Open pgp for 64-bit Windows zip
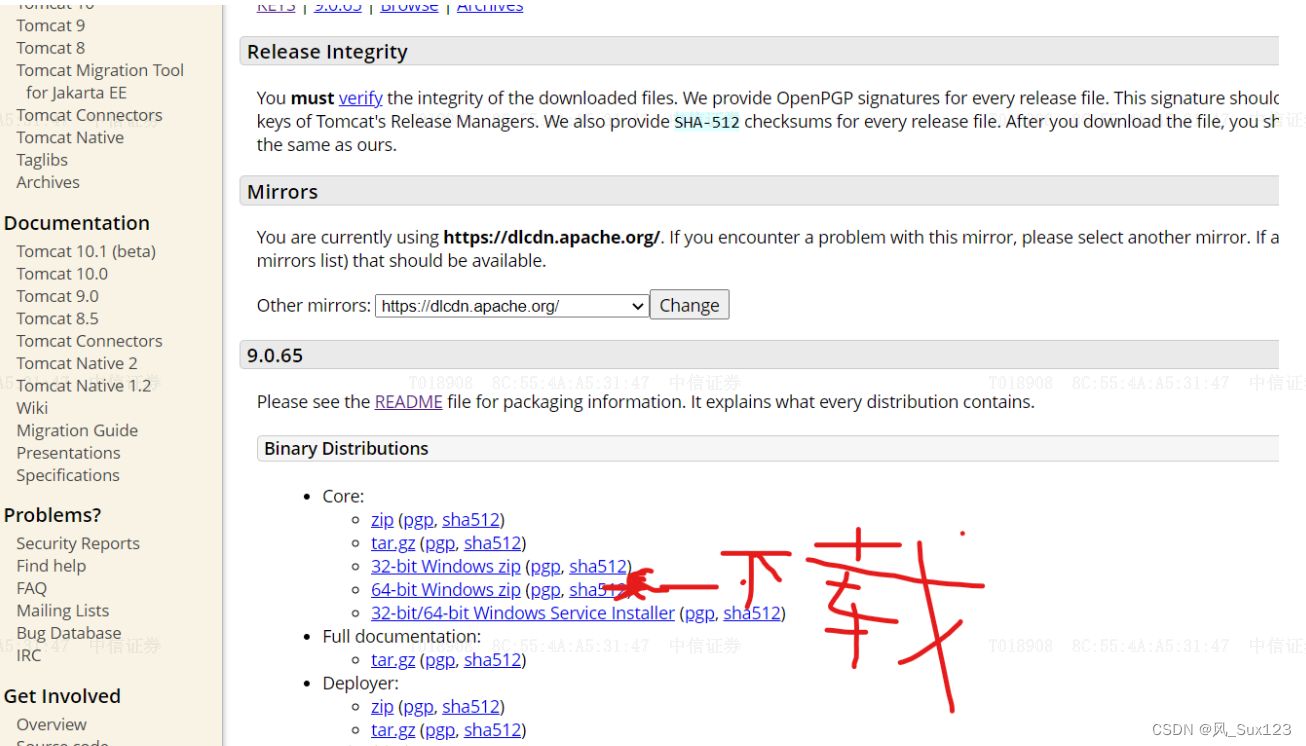 point(546,590)
